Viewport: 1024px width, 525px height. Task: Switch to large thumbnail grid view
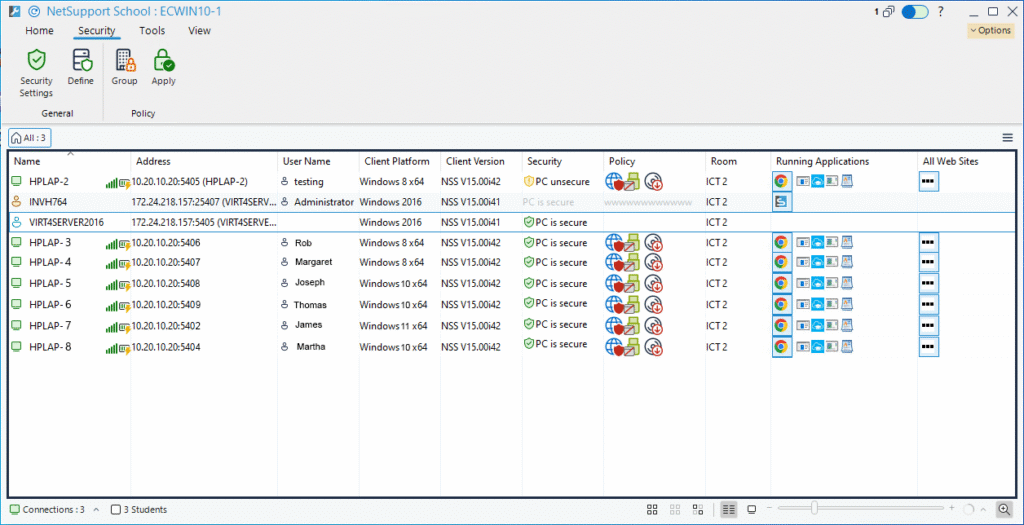click(651, 509)
